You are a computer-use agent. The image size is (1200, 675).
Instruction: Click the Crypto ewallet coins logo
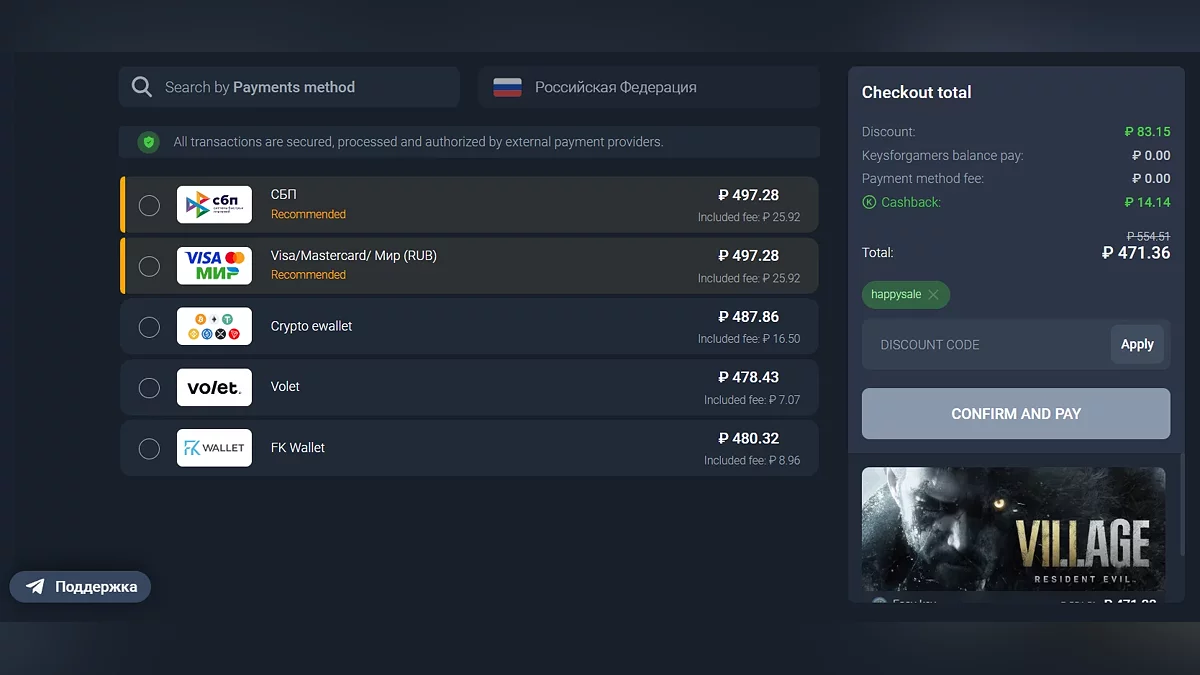214,326
